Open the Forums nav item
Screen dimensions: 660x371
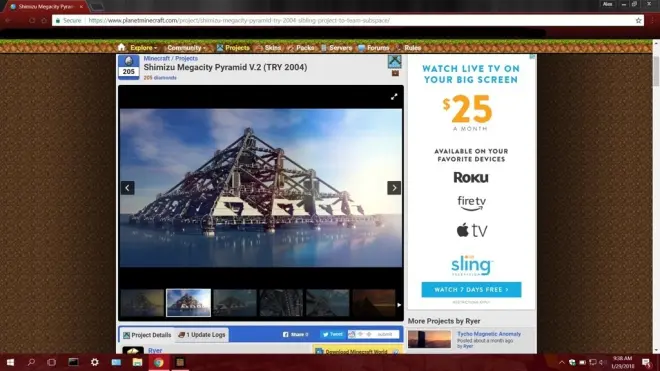point(374,48)
